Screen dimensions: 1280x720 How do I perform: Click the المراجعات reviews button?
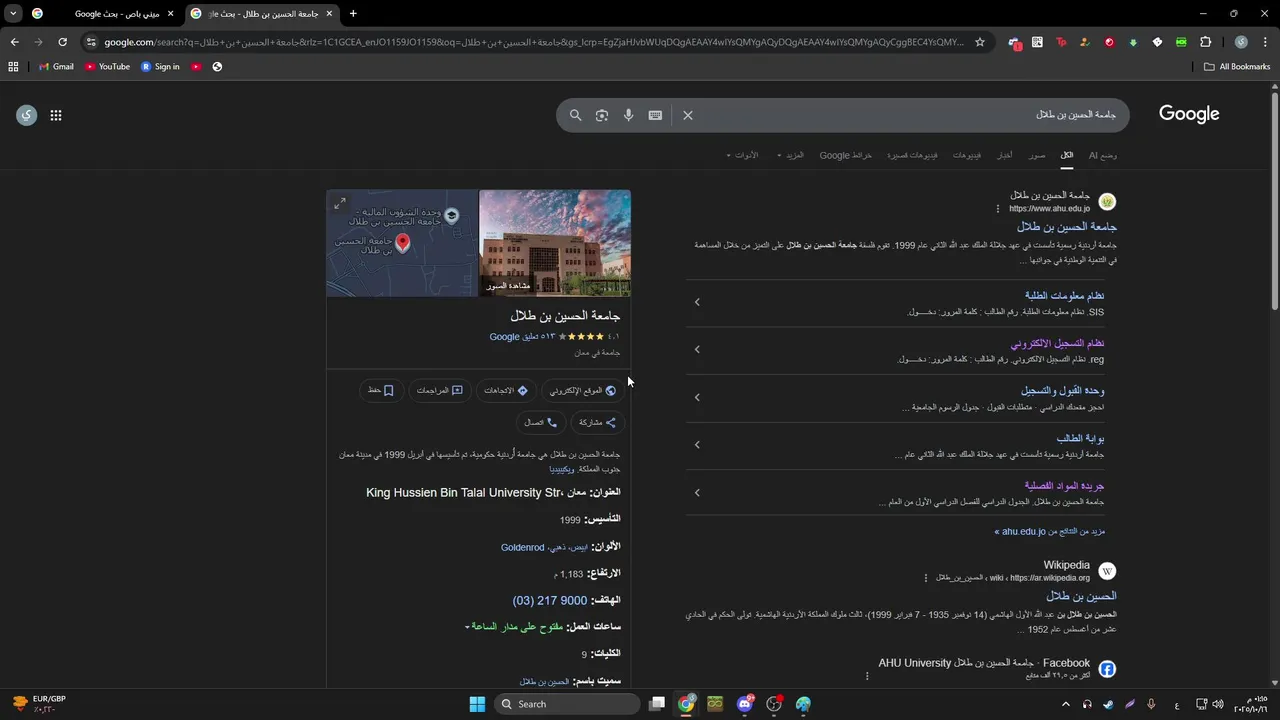[440, 391]
